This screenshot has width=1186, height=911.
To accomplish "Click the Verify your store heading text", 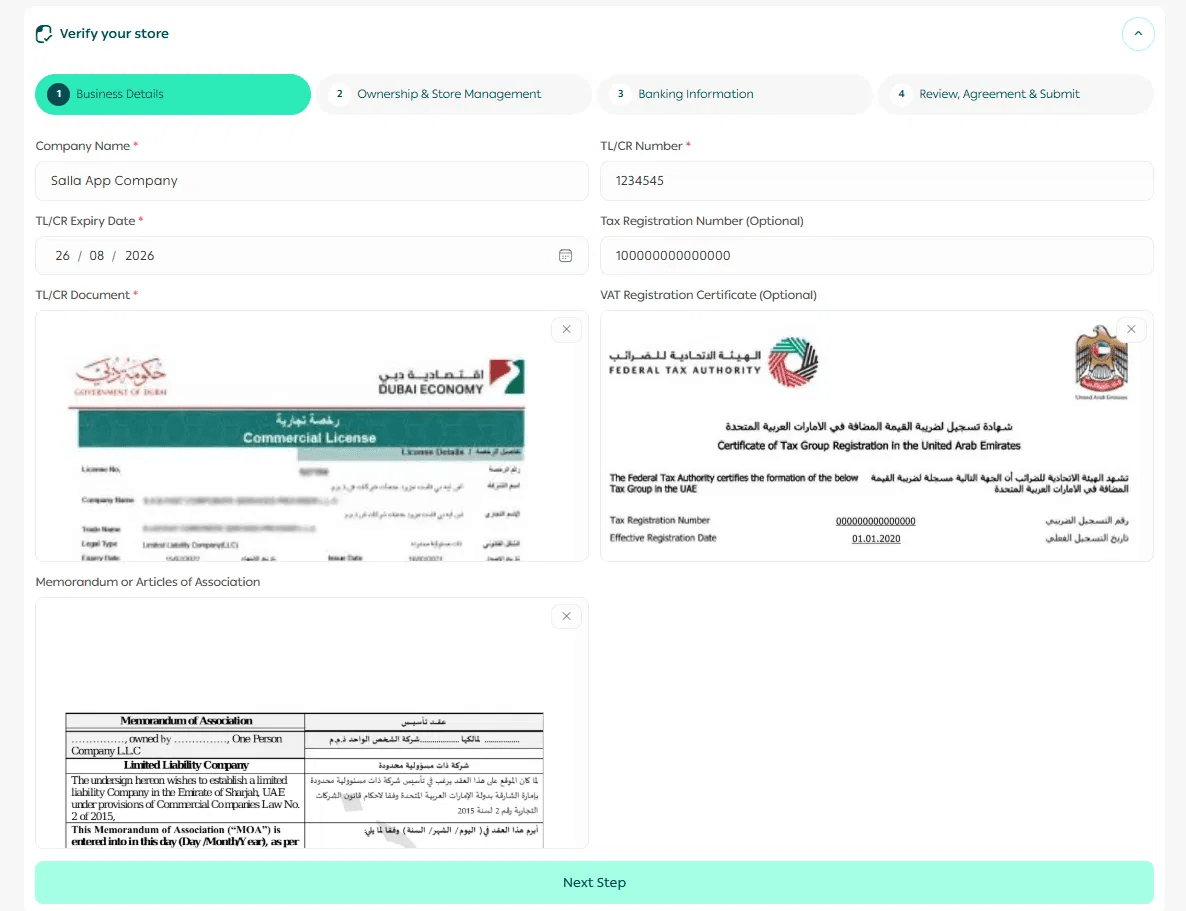I will pos(114,33).
